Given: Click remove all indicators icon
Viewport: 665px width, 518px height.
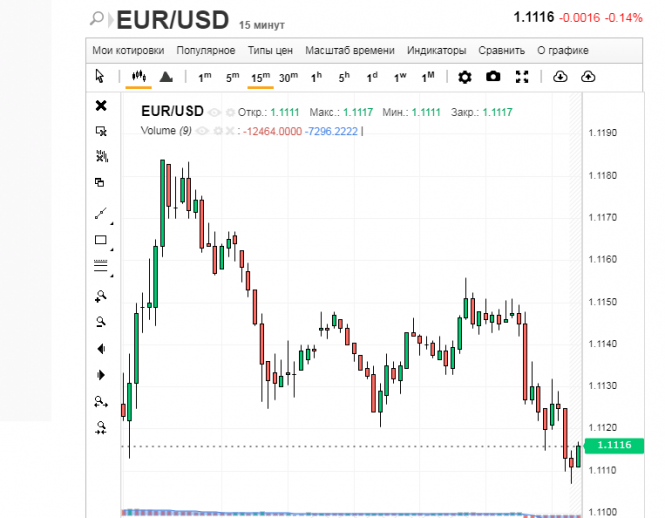Looking at the screenshot, I should [x=101, y=156].
